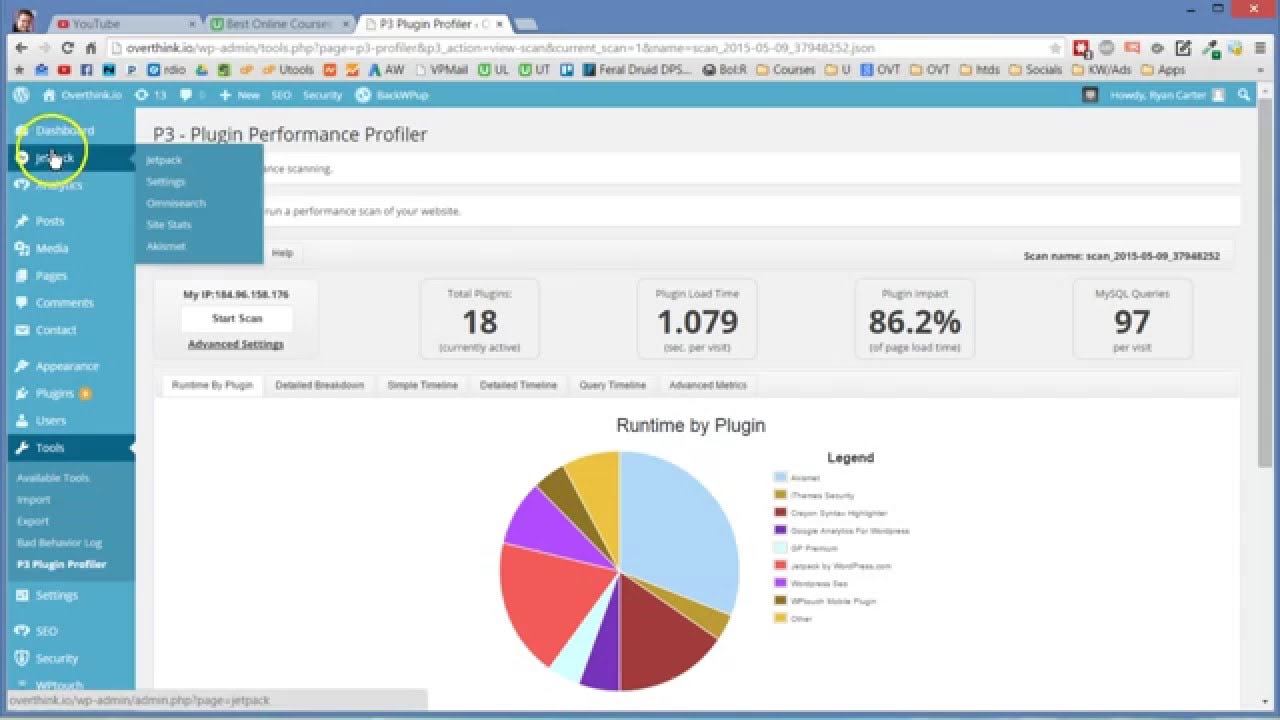Image resolution: width=1280 pixels, height=720 pixels.
Task: Click the browser address bar
Action: 580,47
